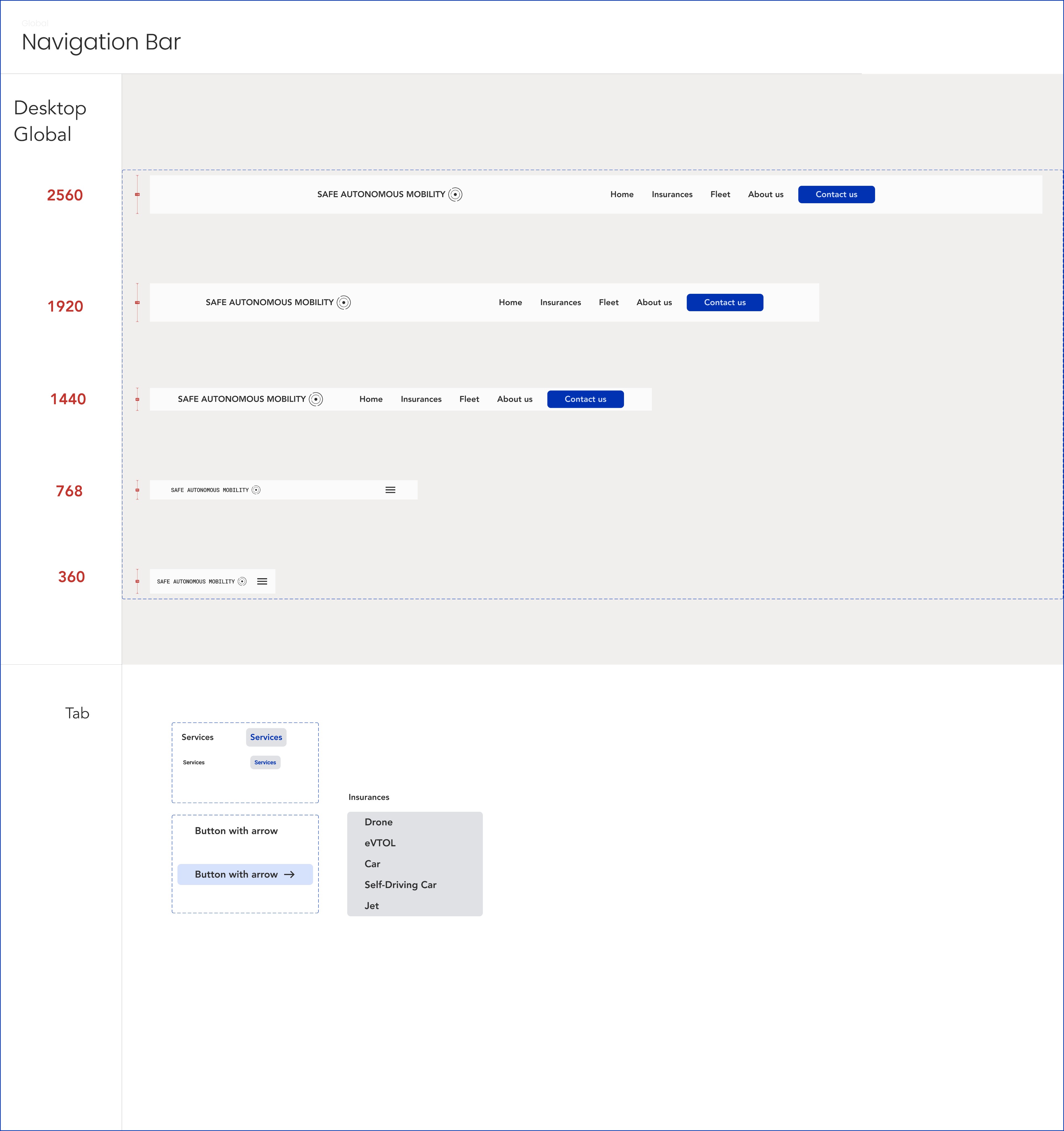Click the logo circle icon in 2560 navbar
This screenshot has width=1064, height=1131.
point(455,195)
